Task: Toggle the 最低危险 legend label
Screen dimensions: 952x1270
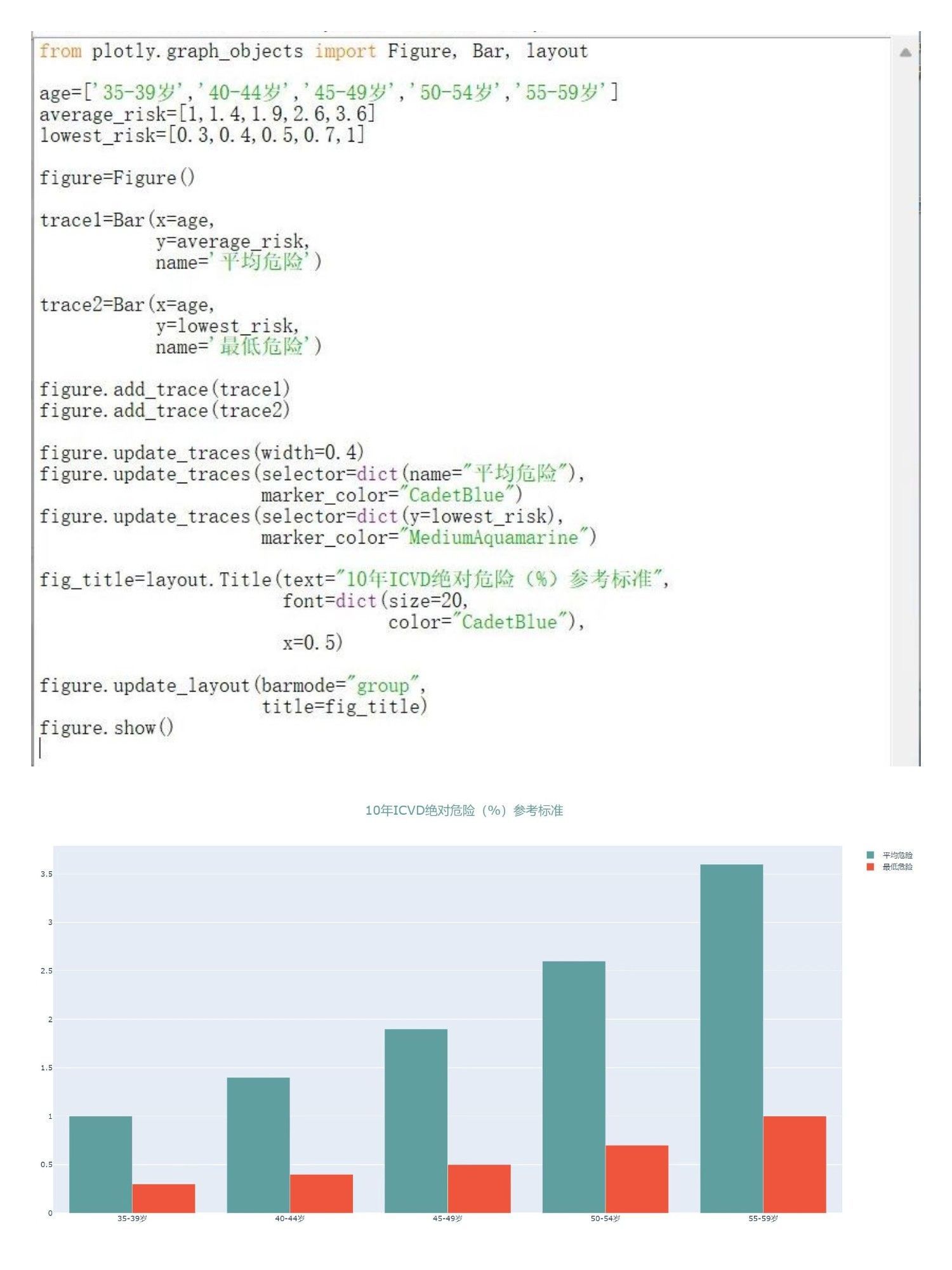Action: [897, 867]
